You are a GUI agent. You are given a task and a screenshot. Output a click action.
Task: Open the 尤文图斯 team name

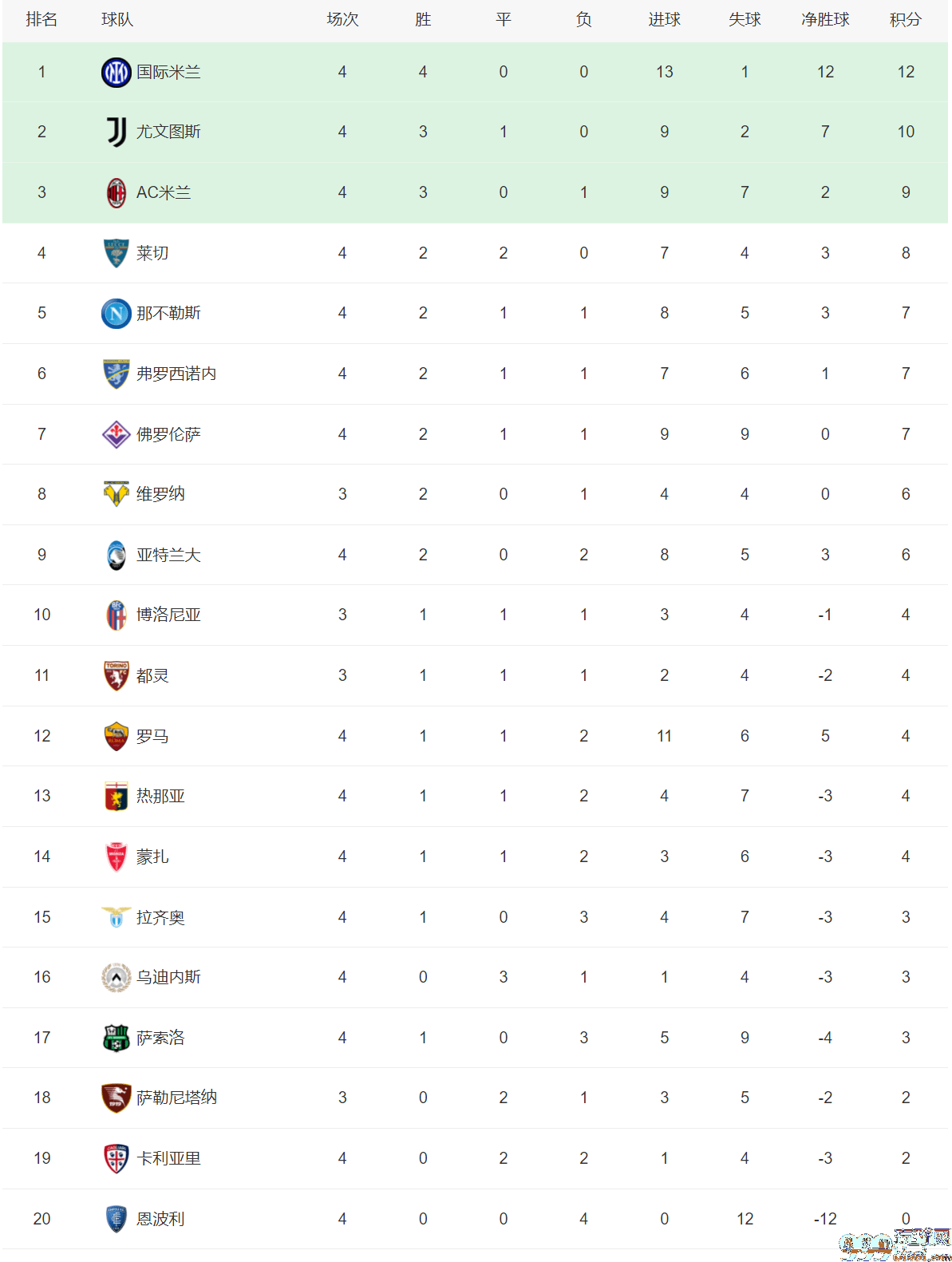click(x=168, y=132)
